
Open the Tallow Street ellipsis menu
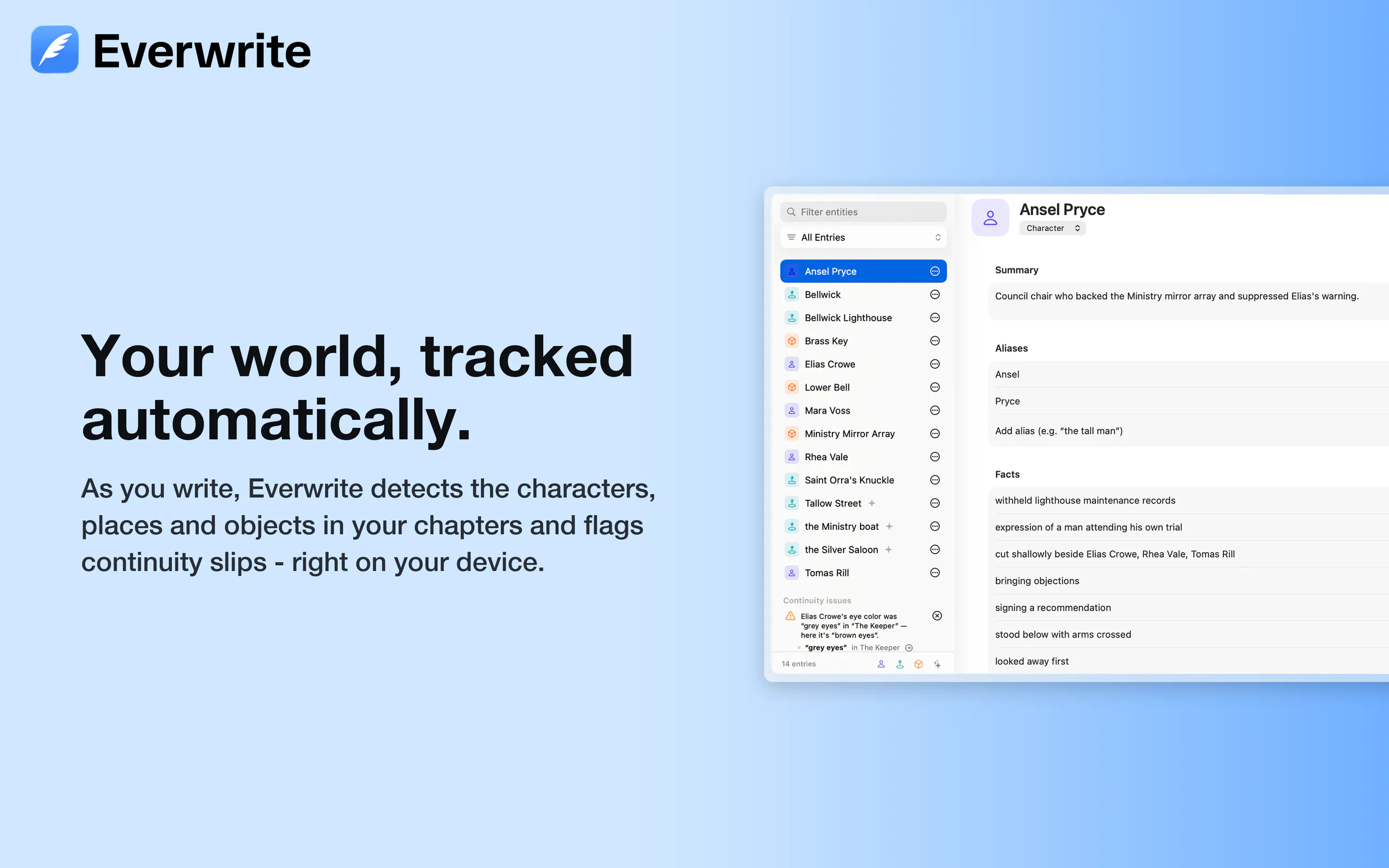click(x=934, y=503)
